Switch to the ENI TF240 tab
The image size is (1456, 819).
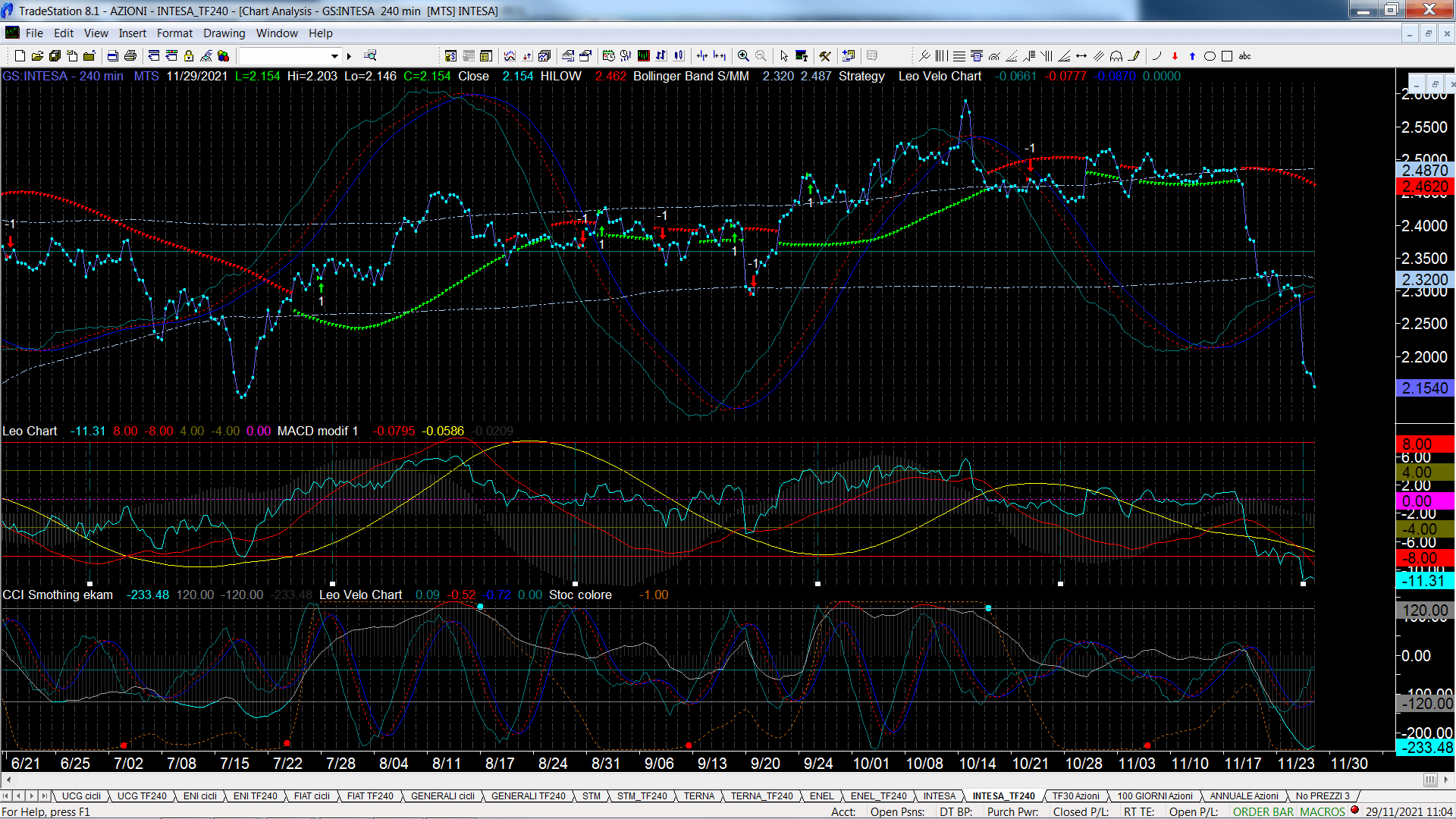tap(255, 796)
